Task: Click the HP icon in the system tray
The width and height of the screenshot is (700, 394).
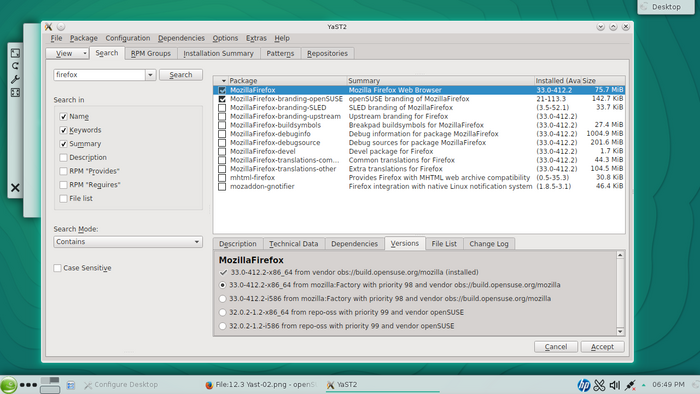Action: tap(583, 385)
